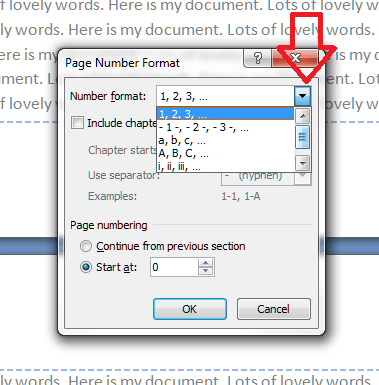The image size is (379, 385).
Task: Toggle the Include chapter number checkbox
Action: [x=77, y=123]
